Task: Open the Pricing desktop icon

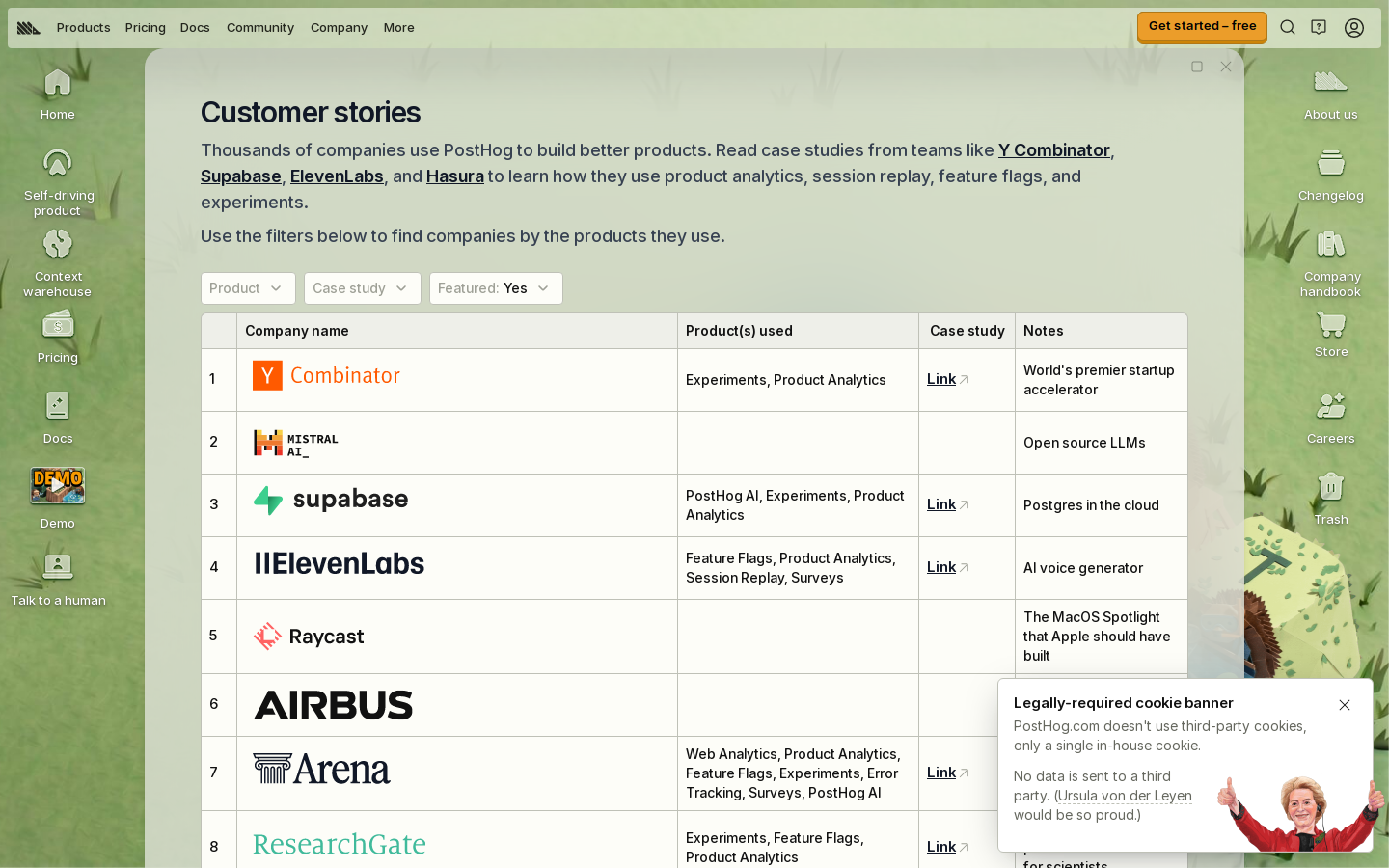Action: 58,337
